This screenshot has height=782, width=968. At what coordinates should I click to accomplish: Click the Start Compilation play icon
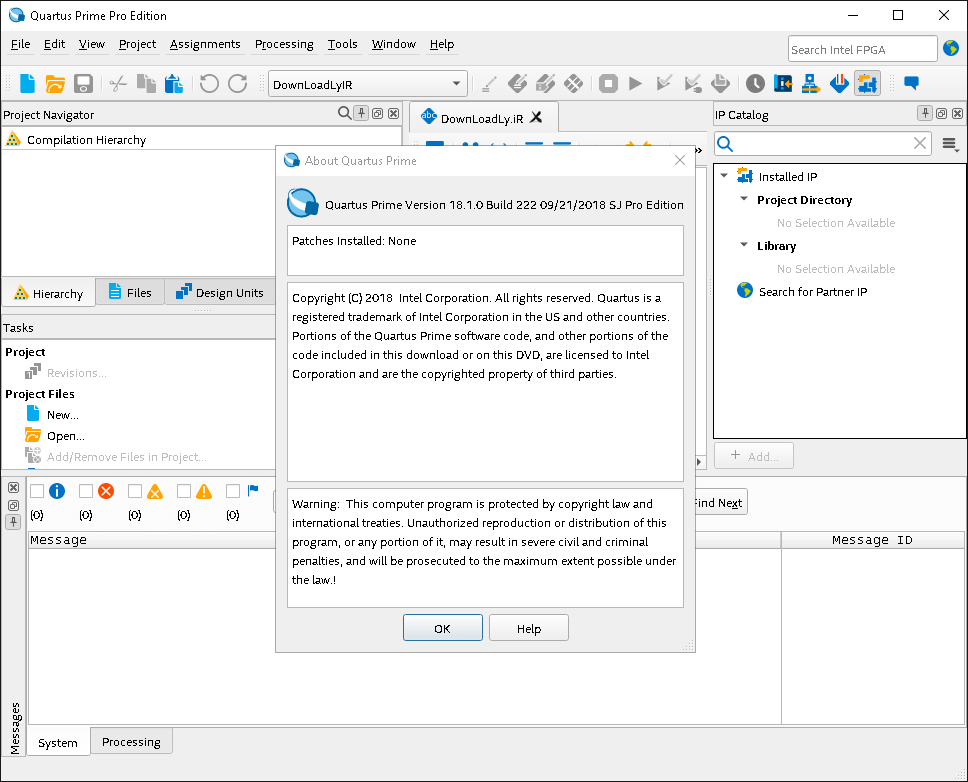[635, 84]
